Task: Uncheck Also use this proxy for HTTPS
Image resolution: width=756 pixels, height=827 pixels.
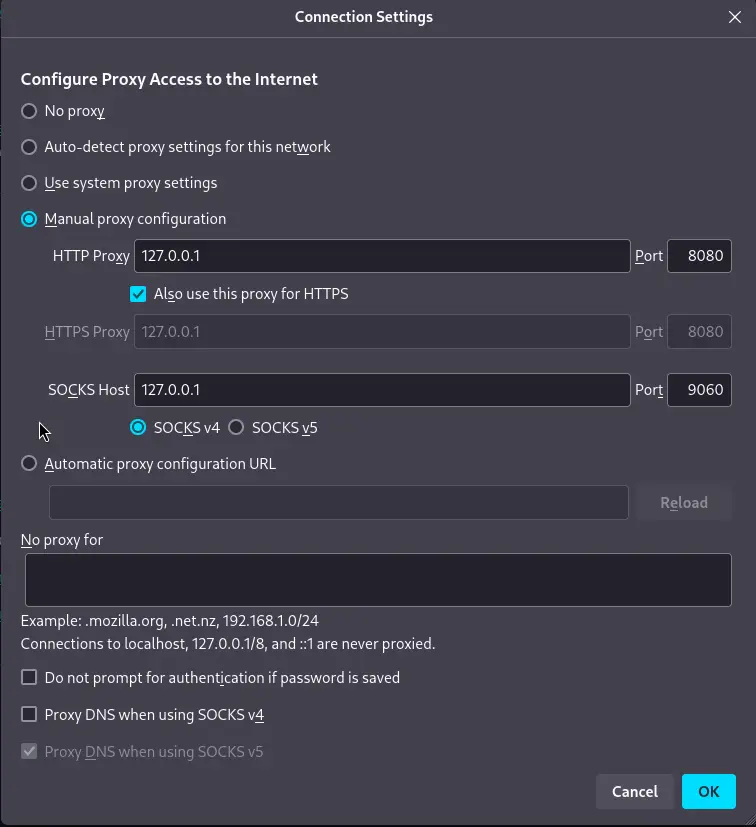Action: 138,294
